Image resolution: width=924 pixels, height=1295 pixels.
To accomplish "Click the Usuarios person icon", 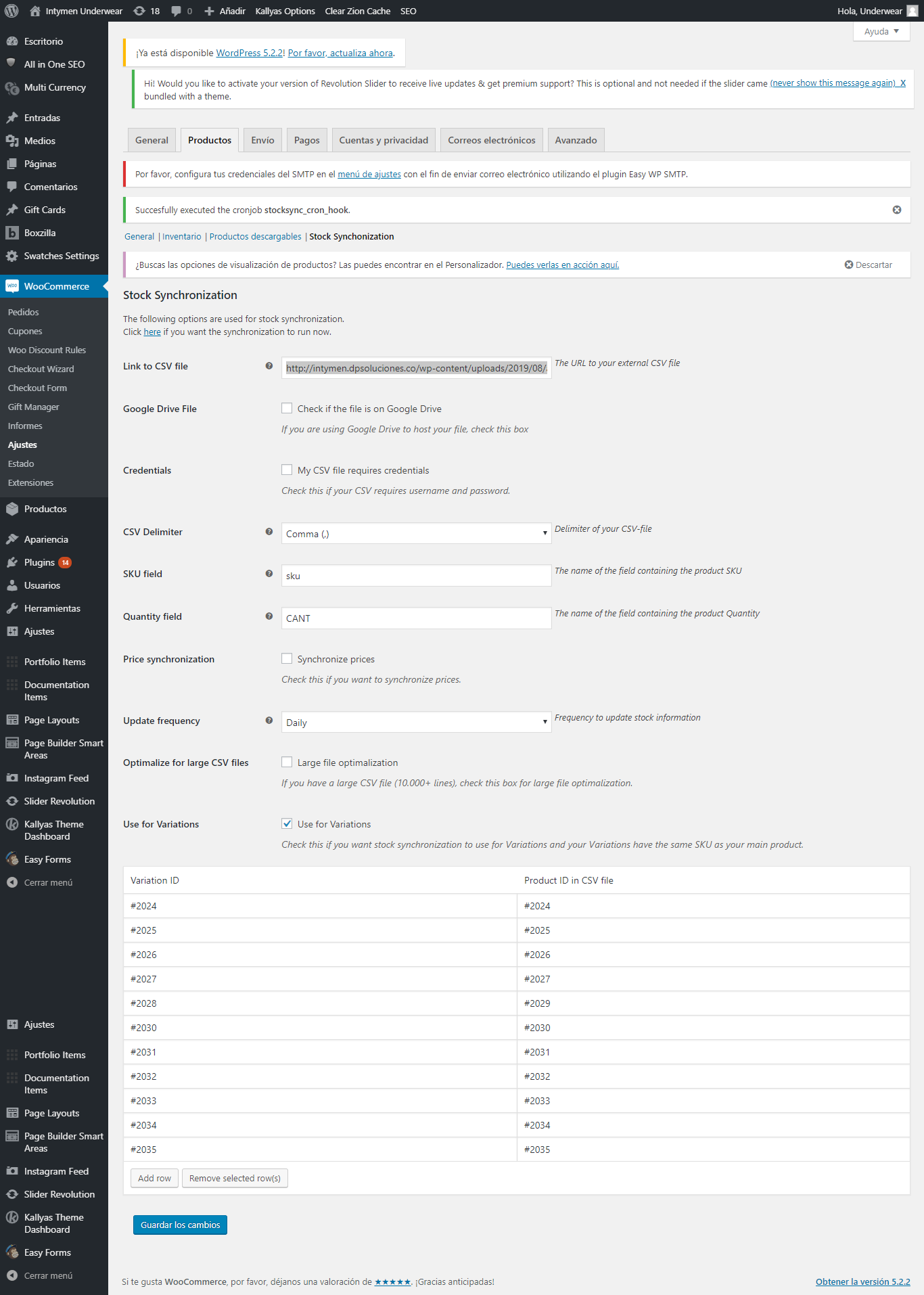I will point(12,585).
